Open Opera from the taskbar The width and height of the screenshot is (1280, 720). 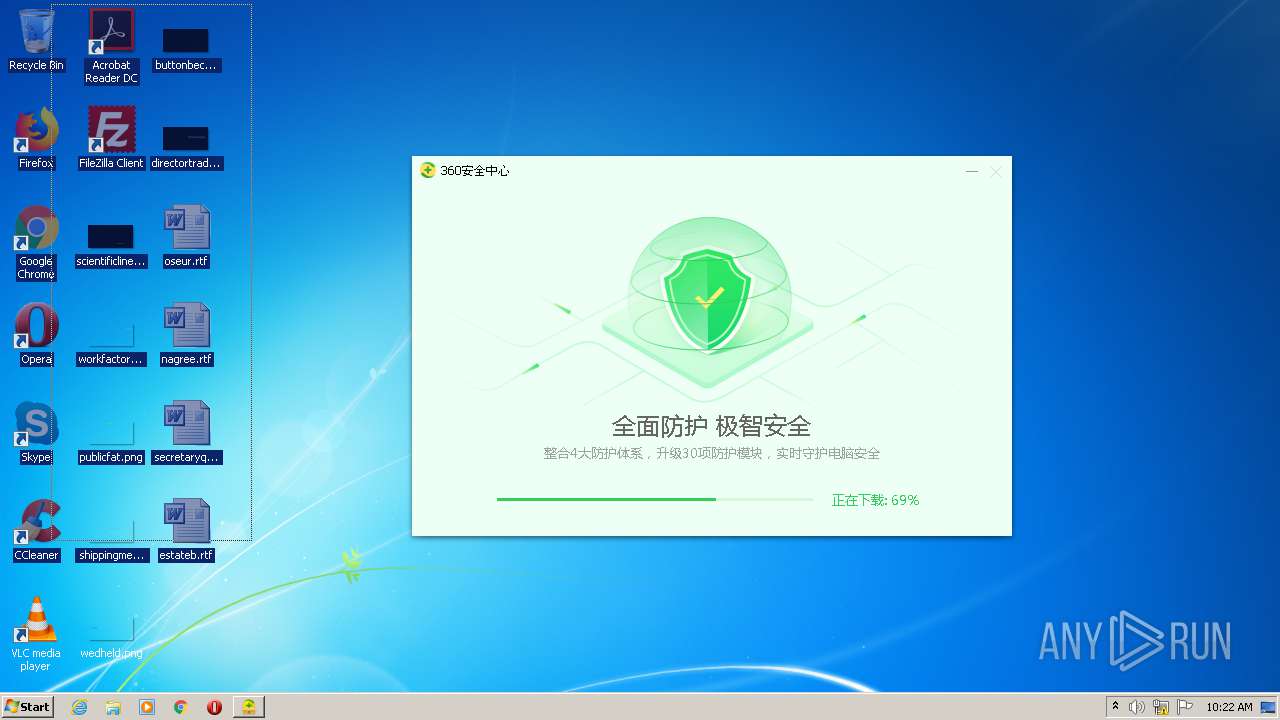coord(214,707)
